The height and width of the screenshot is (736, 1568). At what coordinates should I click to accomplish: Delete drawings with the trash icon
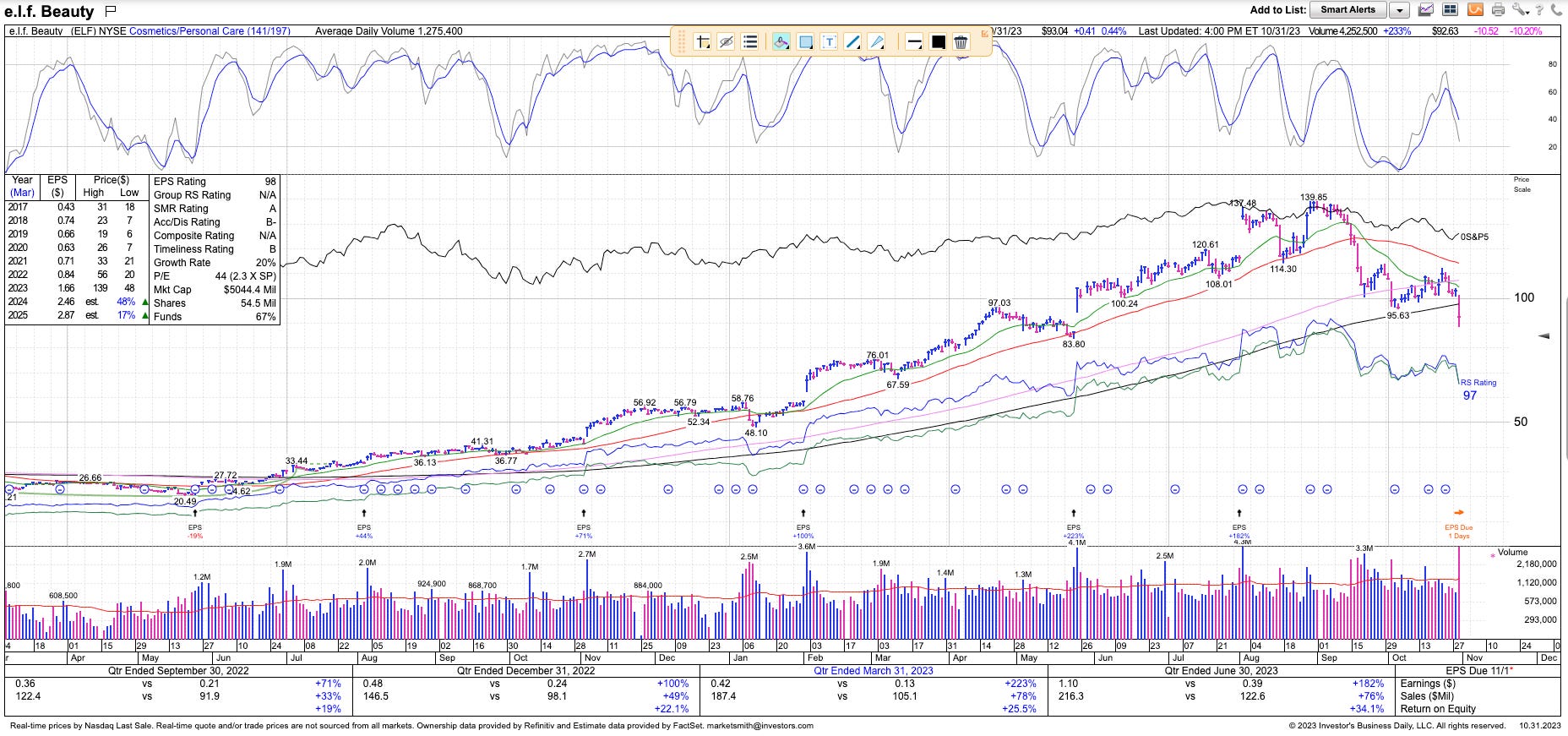coord(961,41)
